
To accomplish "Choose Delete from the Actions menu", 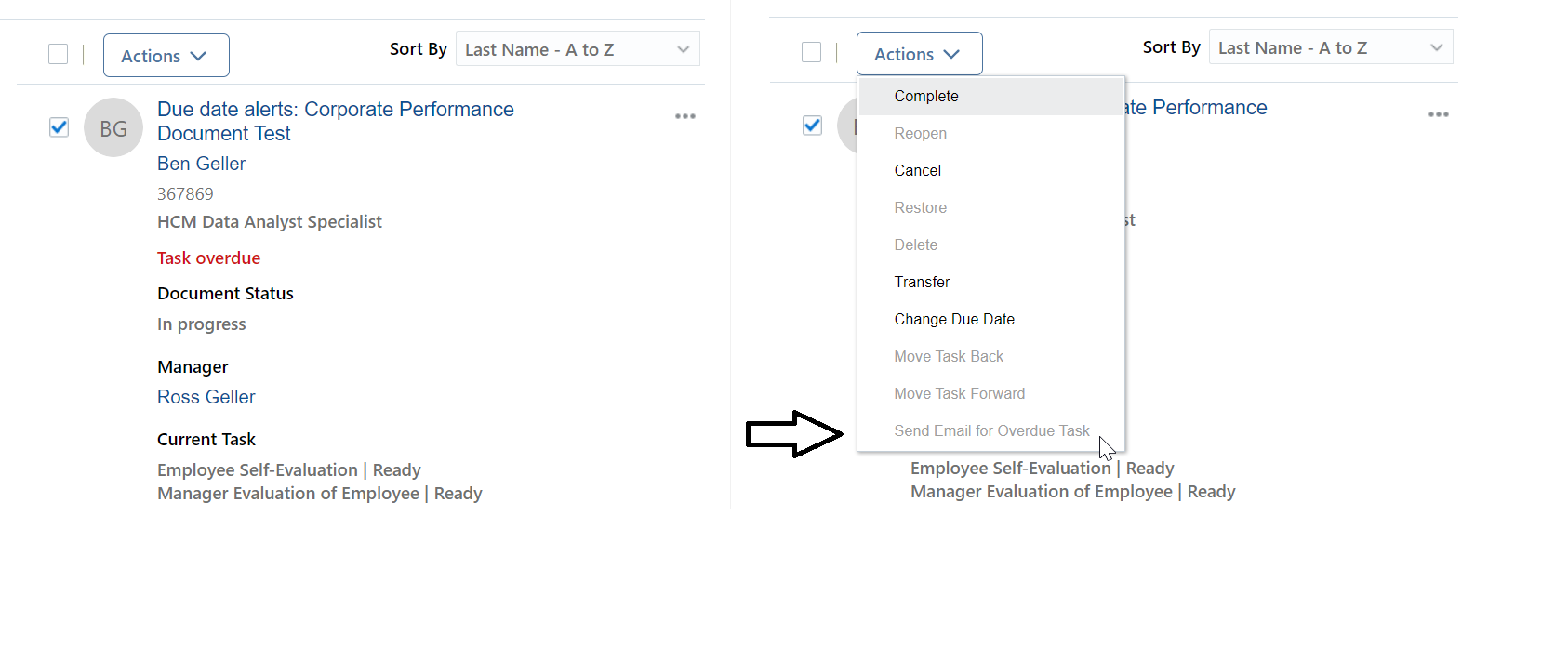I will [x=991, y=245].
